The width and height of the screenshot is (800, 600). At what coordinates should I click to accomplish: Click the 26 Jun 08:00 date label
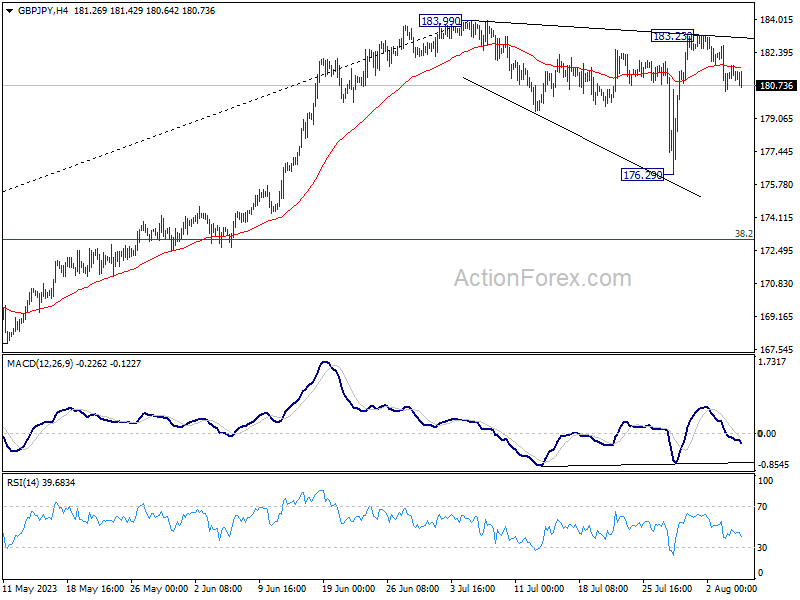(412, 589)
